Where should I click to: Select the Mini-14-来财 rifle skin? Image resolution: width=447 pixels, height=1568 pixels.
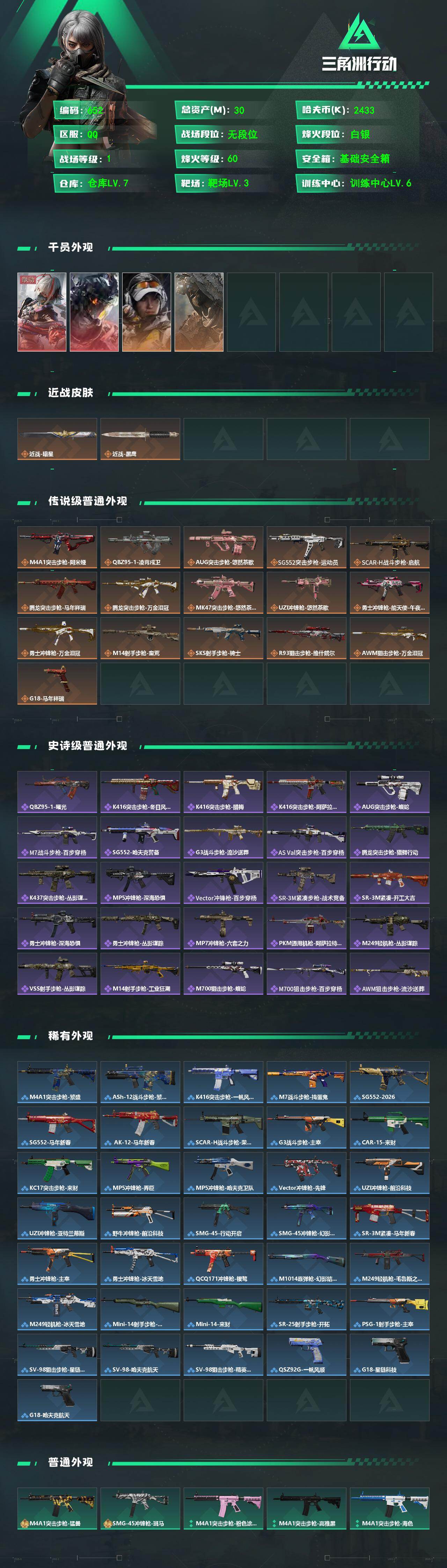point(224,1309)
